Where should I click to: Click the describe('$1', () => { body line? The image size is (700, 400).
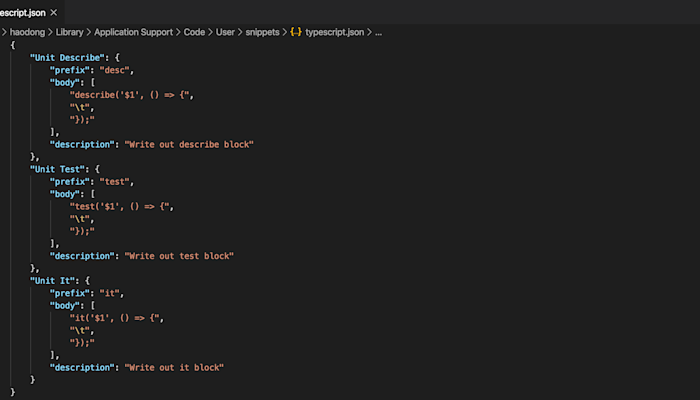click(x=129, y=95)
